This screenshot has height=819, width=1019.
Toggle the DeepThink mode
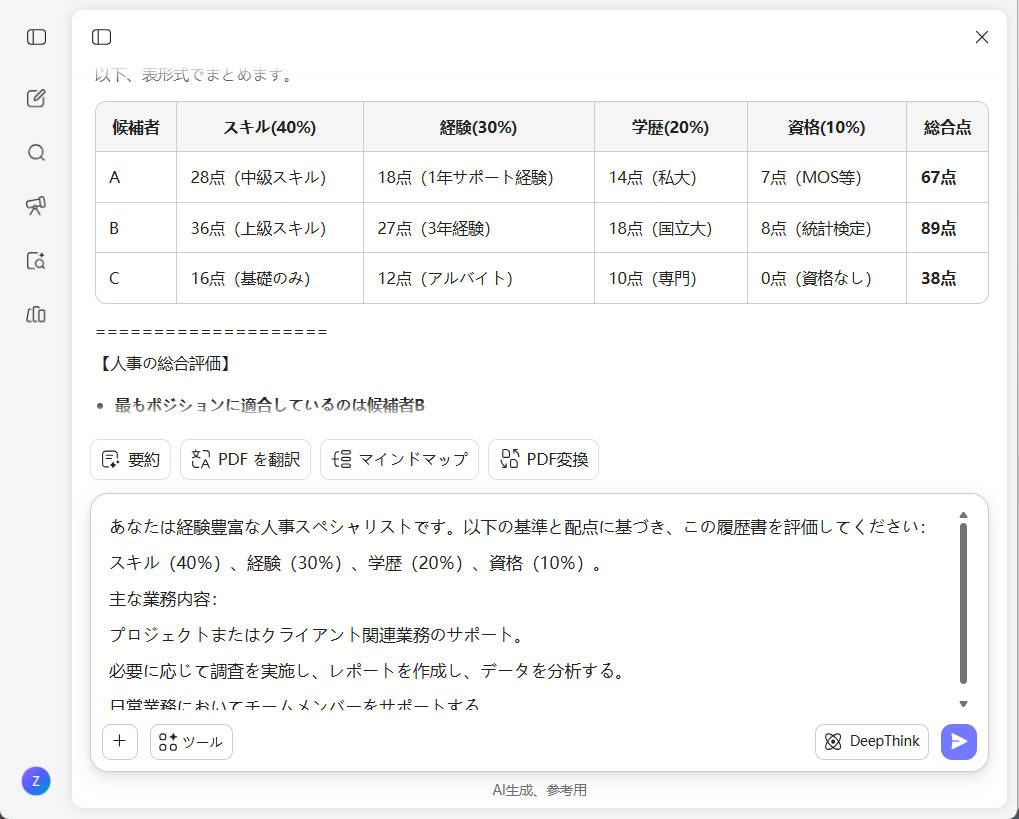[x=871, y=742]
